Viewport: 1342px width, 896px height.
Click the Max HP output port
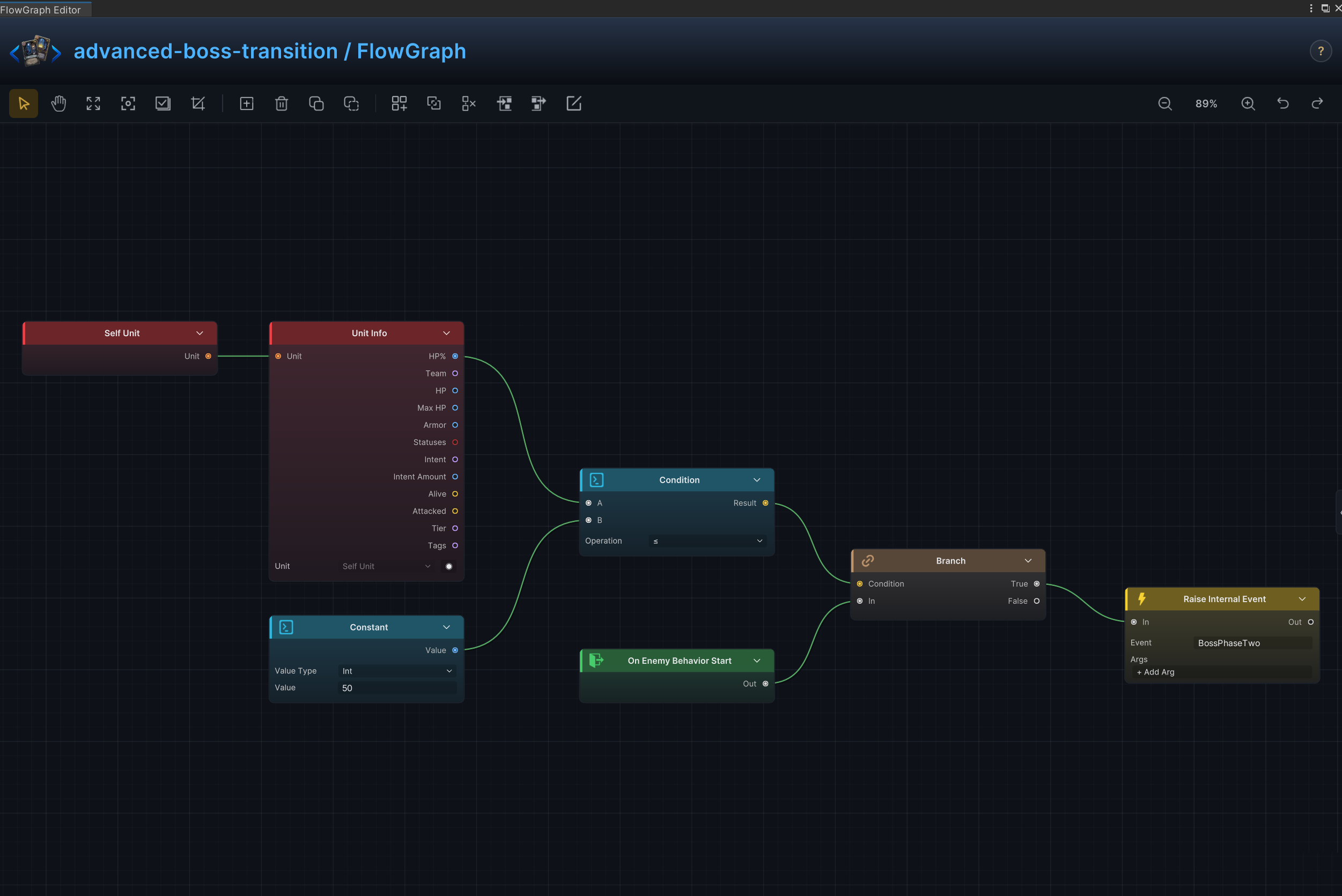[x=455, y=408]
